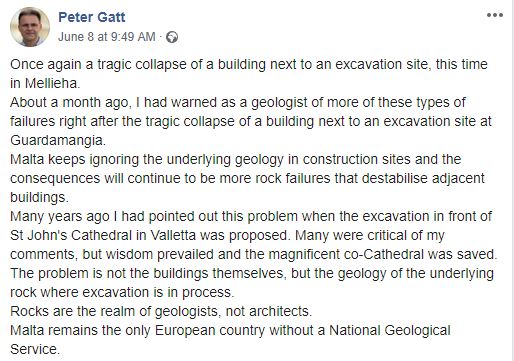Click the Public globe privacy icon
The width and height of the screenshot is (514, 361).
pos(172,37)
